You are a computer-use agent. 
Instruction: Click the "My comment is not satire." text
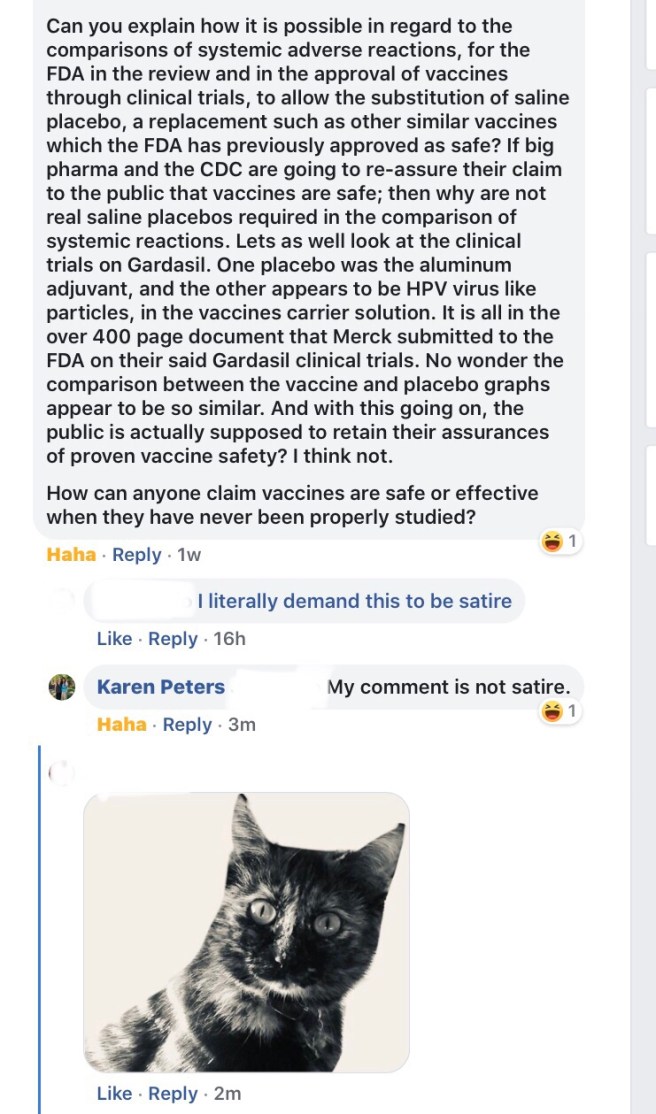(448, 687)
